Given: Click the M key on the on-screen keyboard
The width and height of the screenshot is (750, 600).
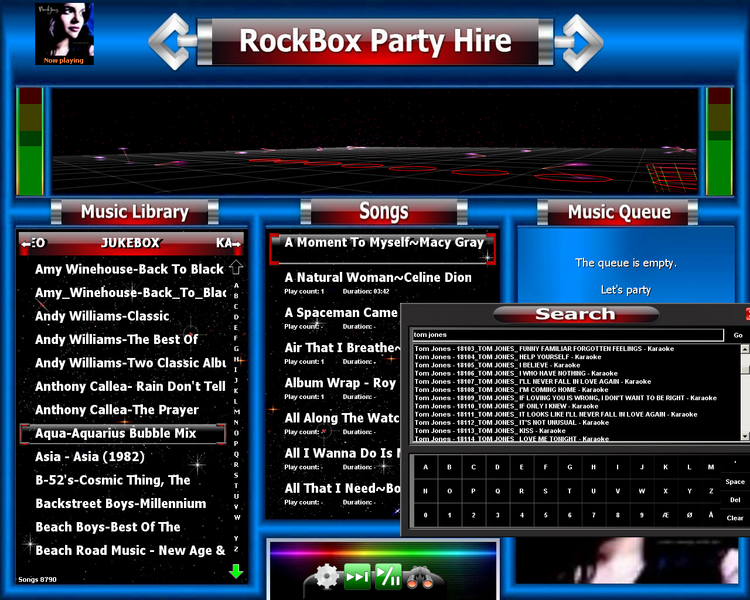Looking at the screenshot, I should [711, 467].
